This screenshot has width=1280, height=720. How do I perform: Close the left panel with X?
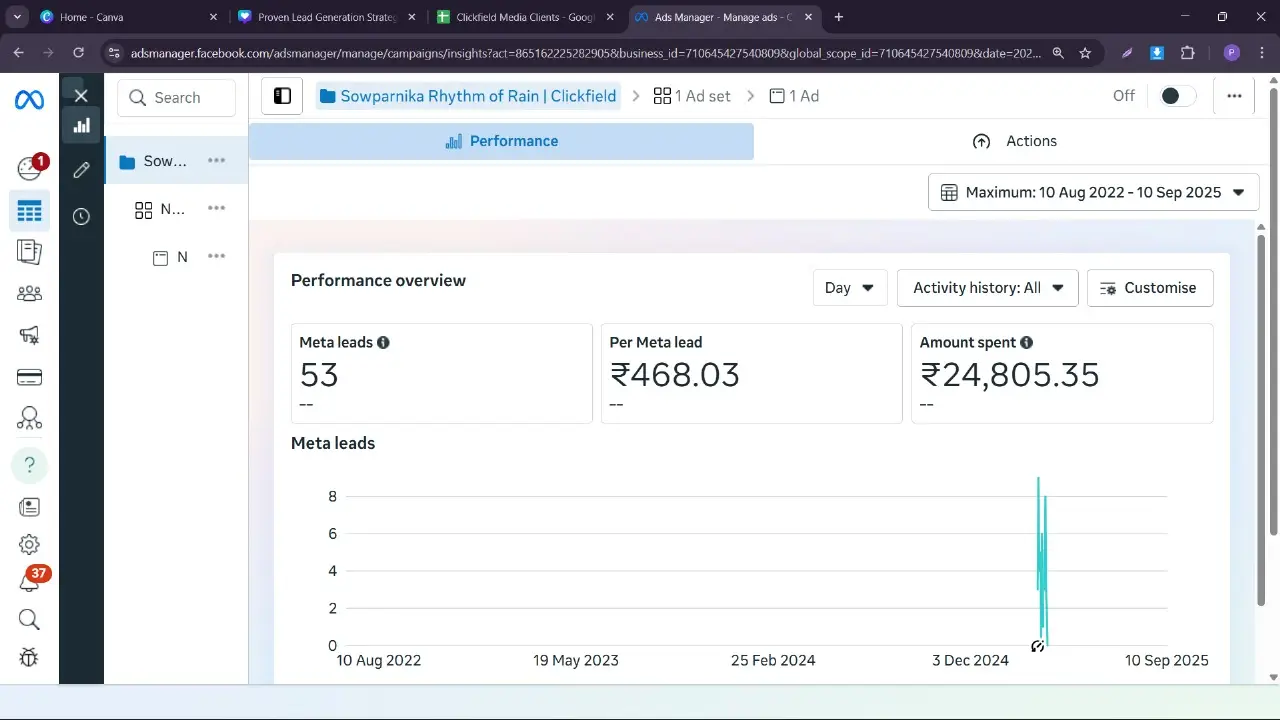tap(81, 96)
